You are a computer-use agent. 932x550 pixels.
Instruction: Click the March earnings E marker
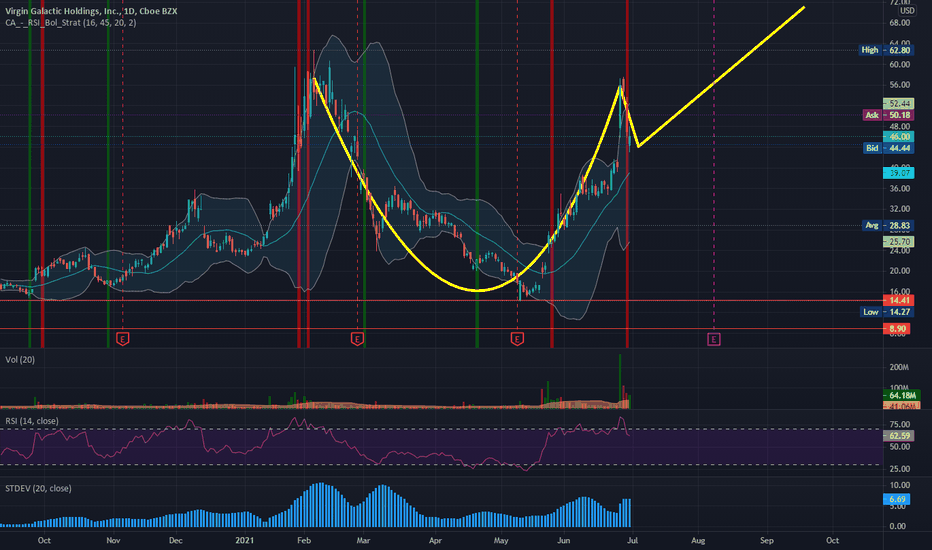[x=357, y=339]
